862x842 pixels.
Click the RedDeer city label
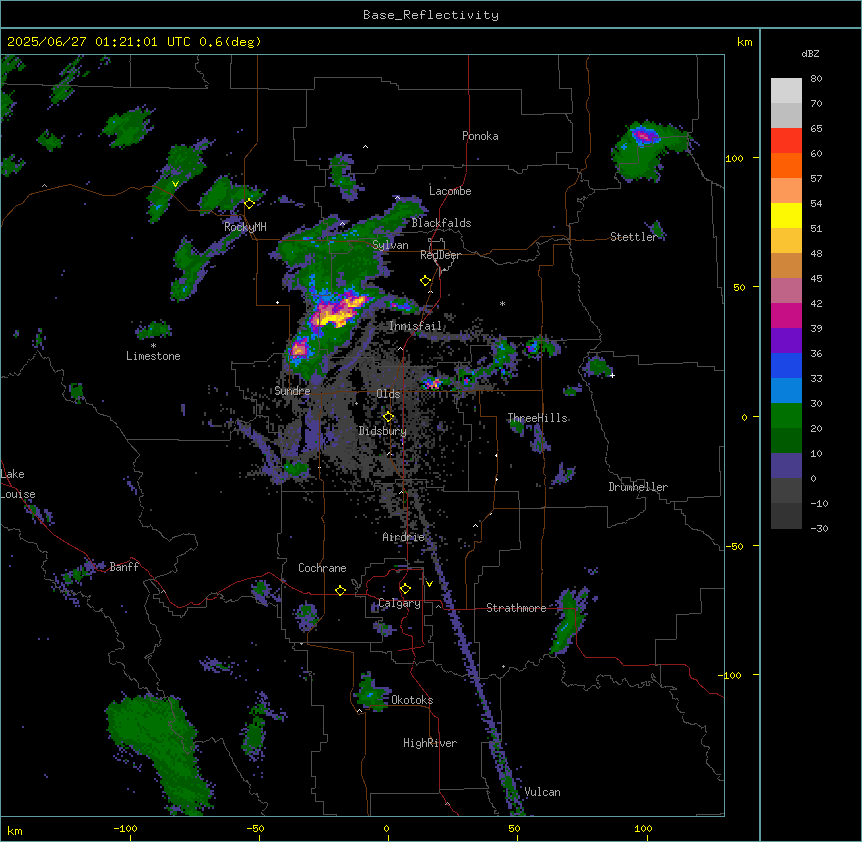[x=440, y=255]
